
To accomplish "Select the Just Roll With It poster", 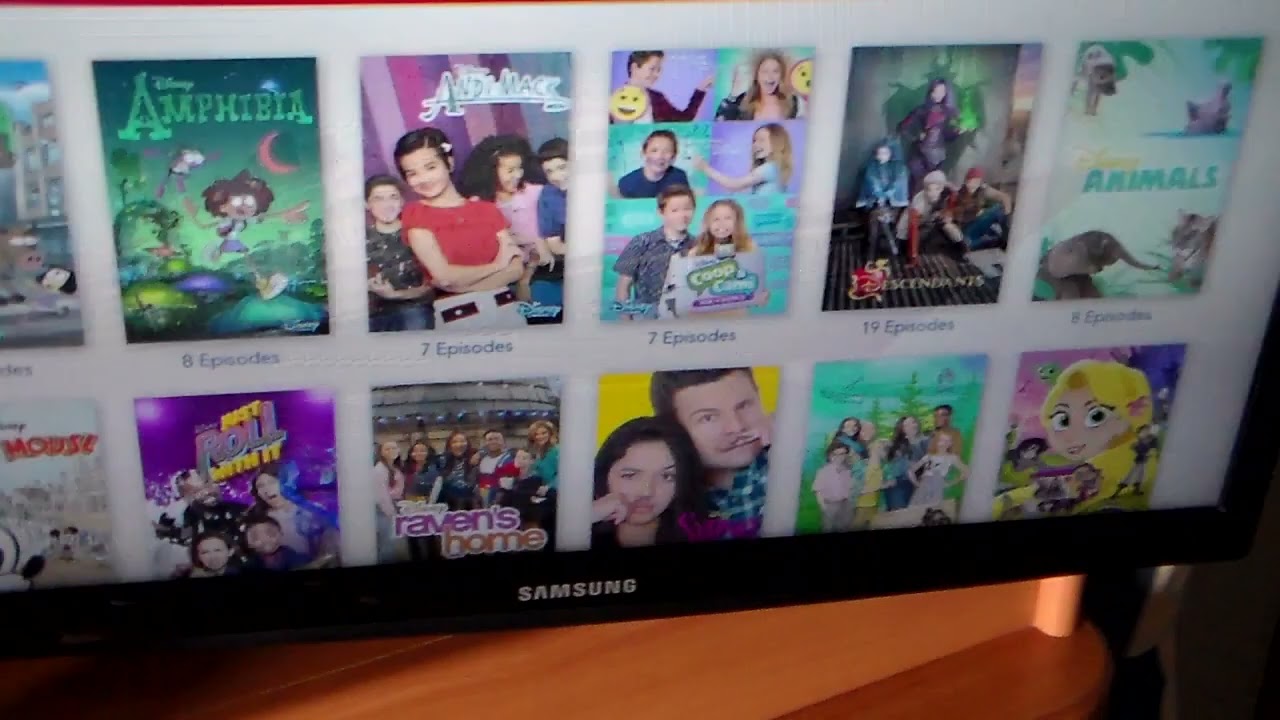I will point(238,483).
